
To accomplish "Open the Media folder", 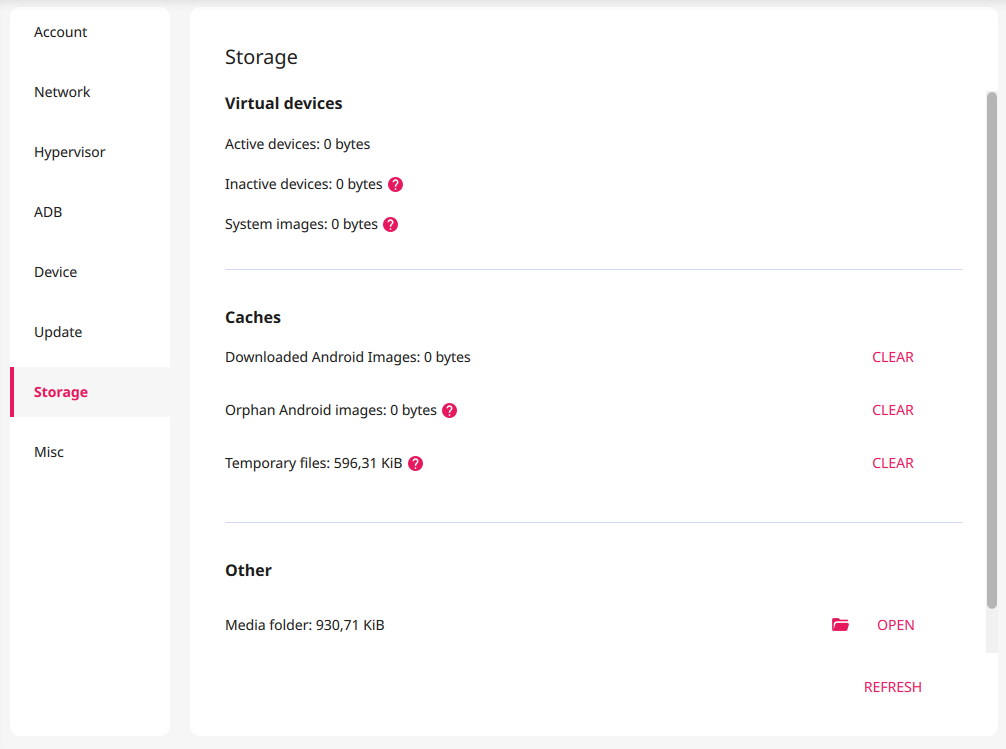I will click(x=896, y=625).
